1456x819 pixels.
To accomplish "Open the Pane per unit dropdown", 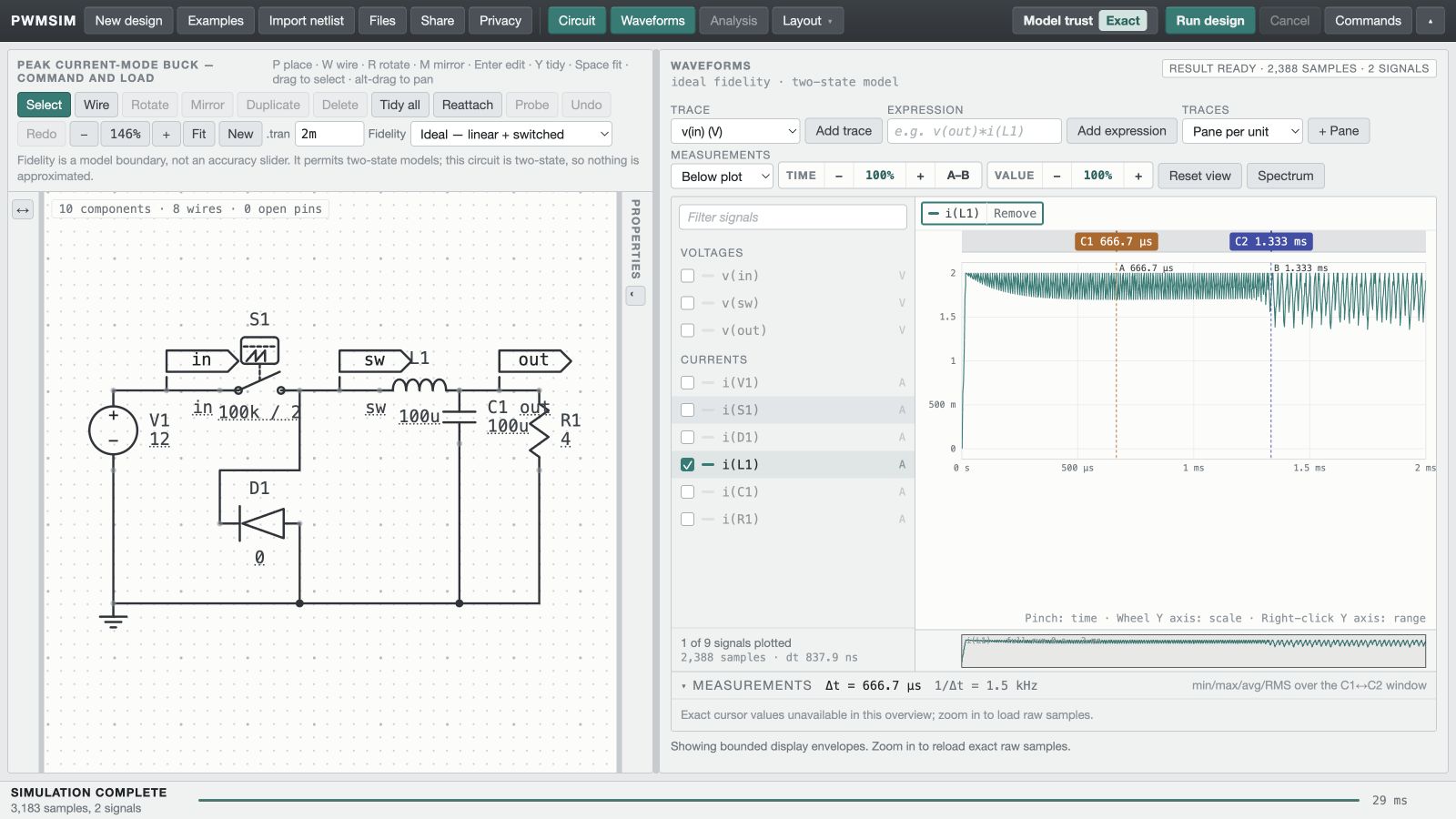I will [1242, 131].
